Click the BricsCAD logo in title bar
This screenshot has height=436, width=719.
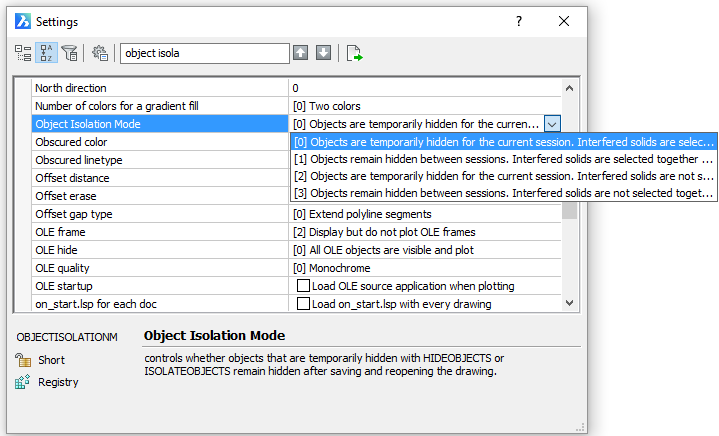pos(22,22)
